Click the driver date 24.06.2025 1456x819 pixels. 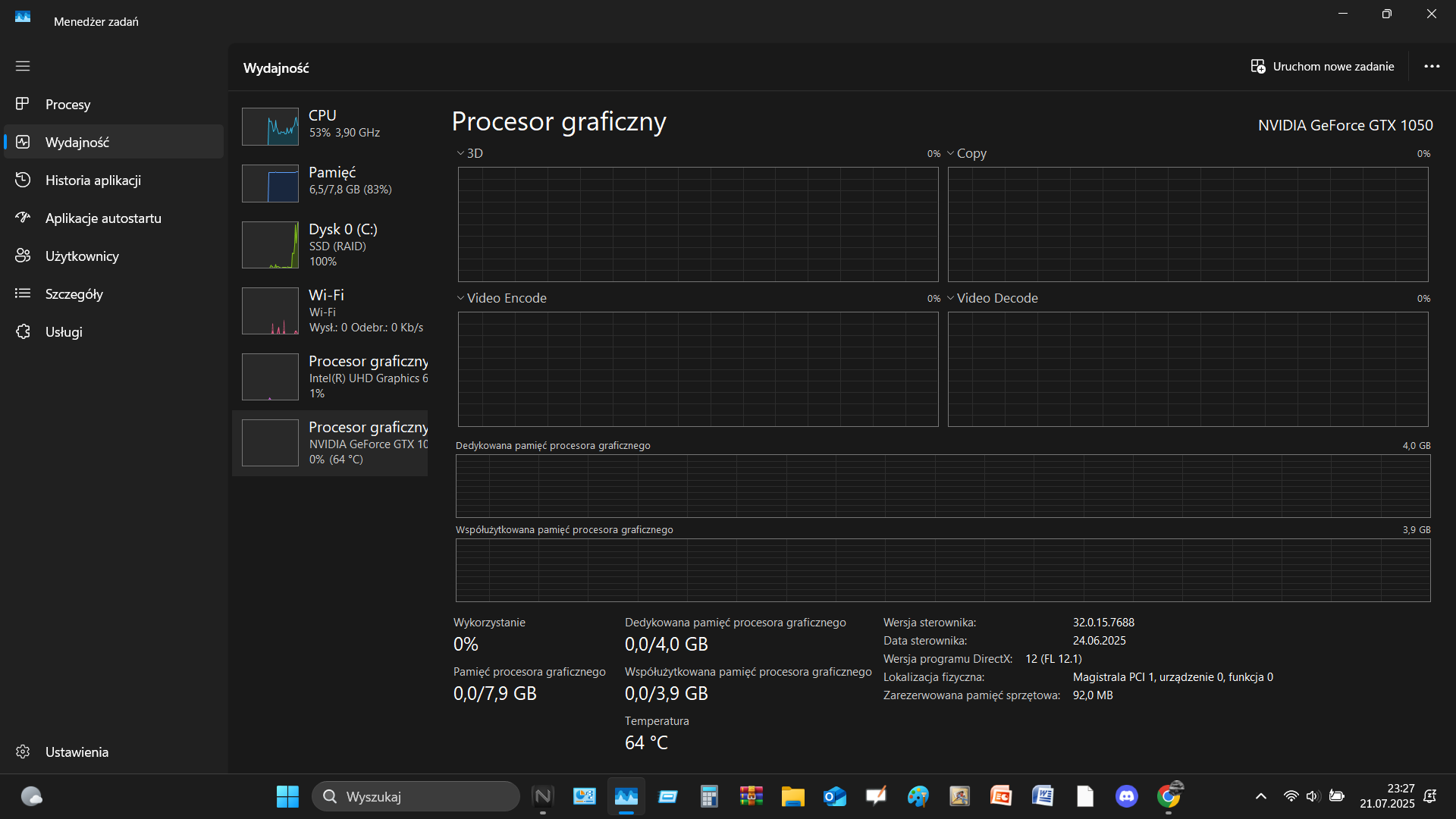(x=1099, y=641)
